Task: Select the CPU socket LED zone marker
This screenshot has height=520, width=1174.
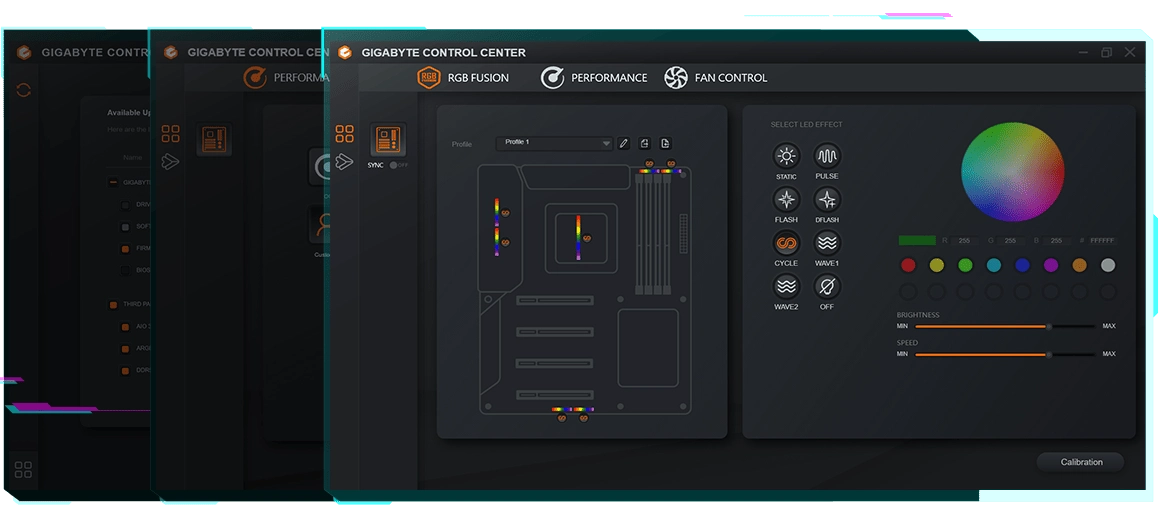Action: [587, 238]
